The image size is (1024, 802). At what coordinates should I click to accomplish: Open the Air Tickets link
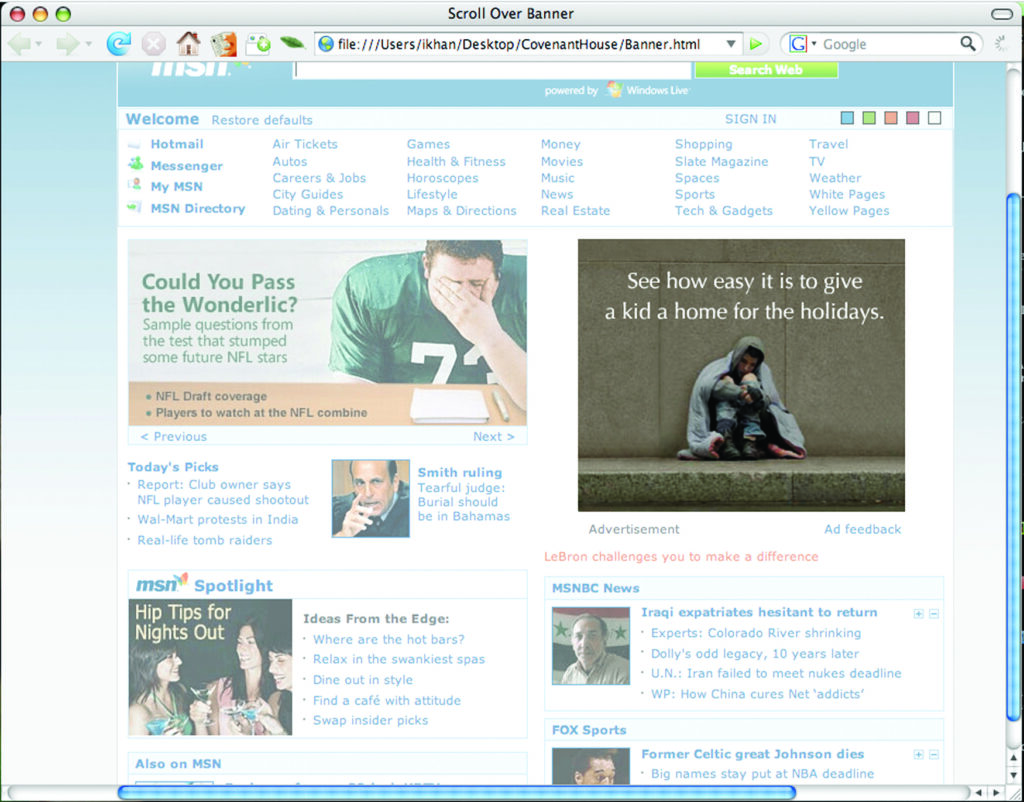point(305,144)
